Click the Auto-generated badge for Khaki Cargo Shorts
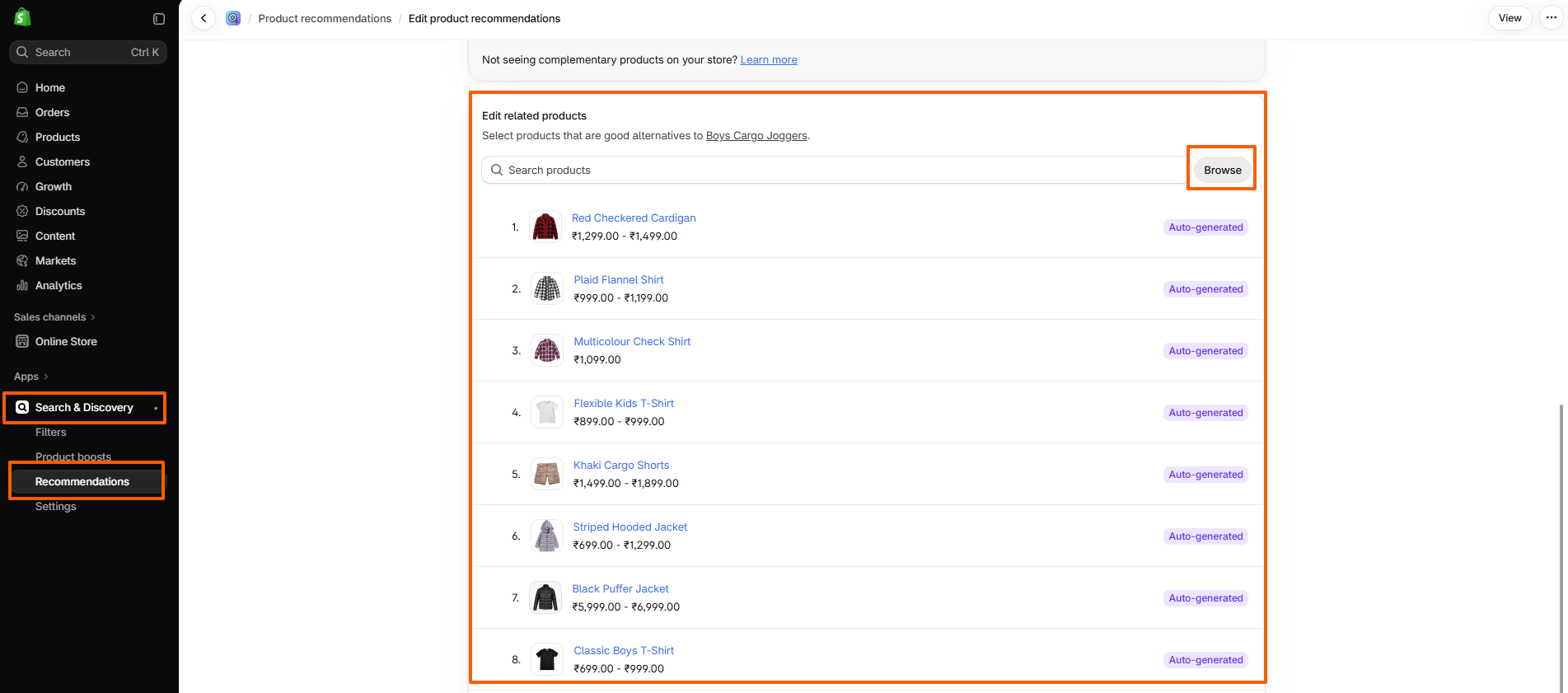1568x693 pixels. tap(1205, 474)
